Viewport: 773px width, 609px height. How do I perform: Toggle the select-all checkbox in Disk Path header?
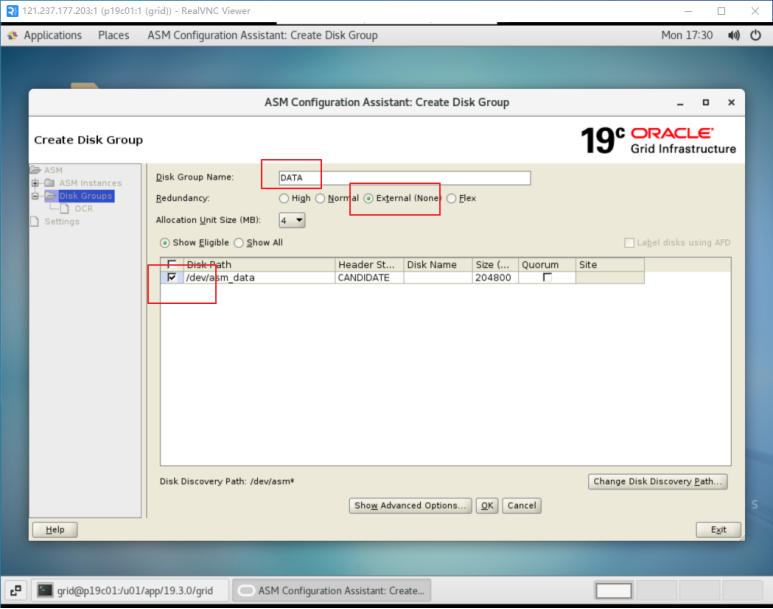(x=172, y=264)
